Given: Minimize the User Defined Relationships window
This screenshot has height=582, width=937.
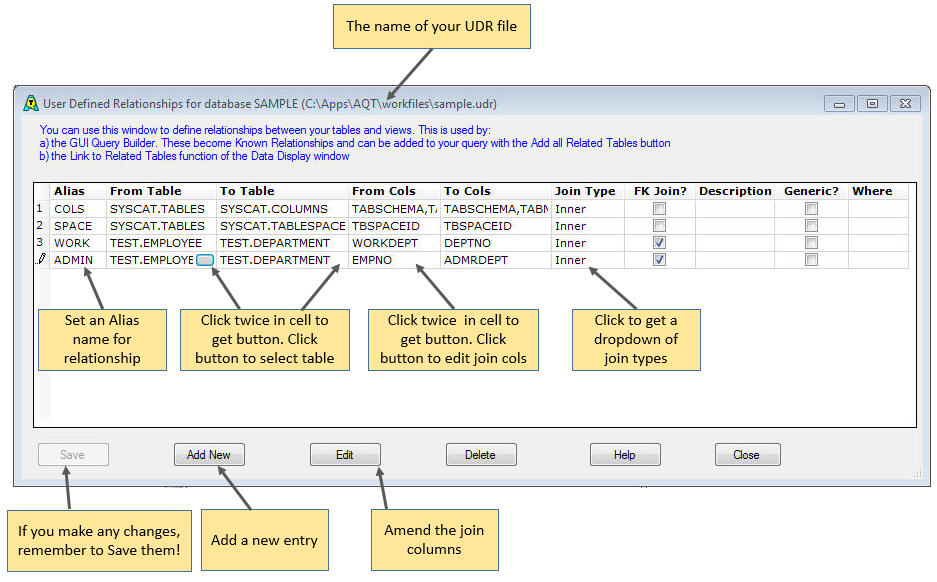Looking at the screenshot, I should [x=839, y=104].
